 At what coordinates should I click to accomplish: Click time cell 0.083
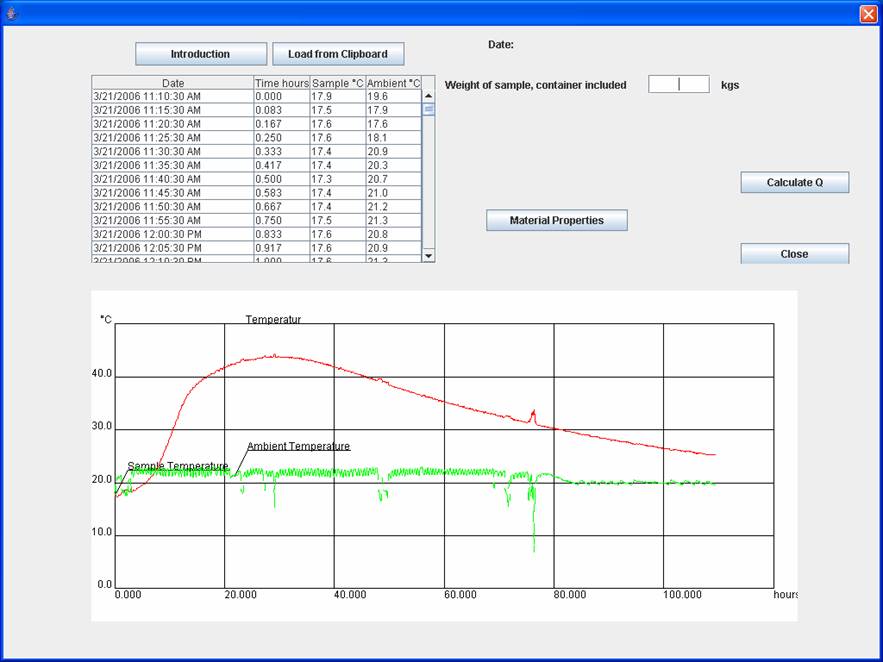click(282, 110)
